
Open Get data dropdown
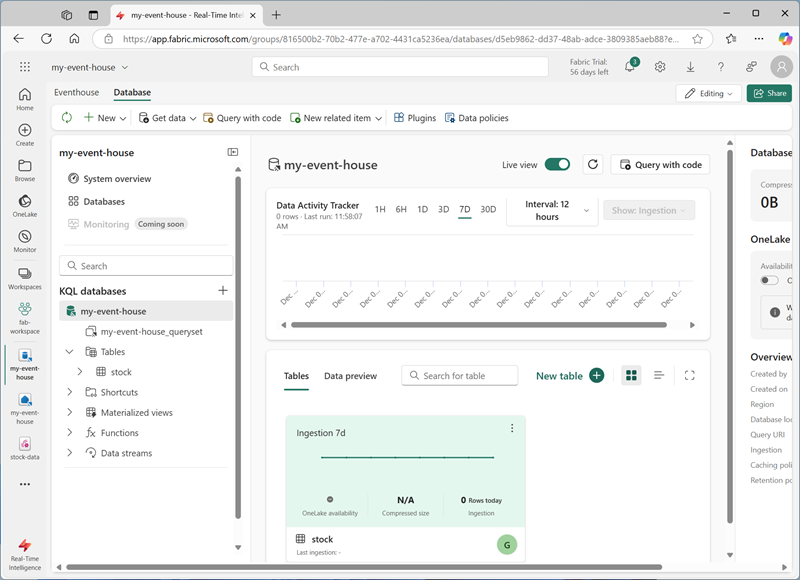(x=167, y=118)
